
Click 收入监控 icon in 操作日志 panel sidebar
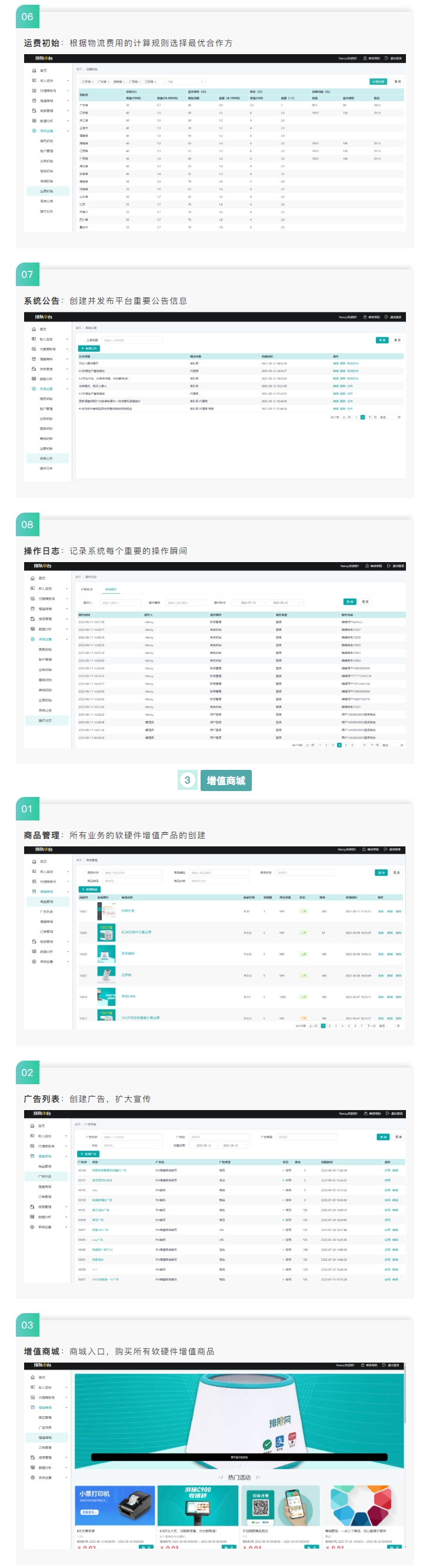[33, 589]
